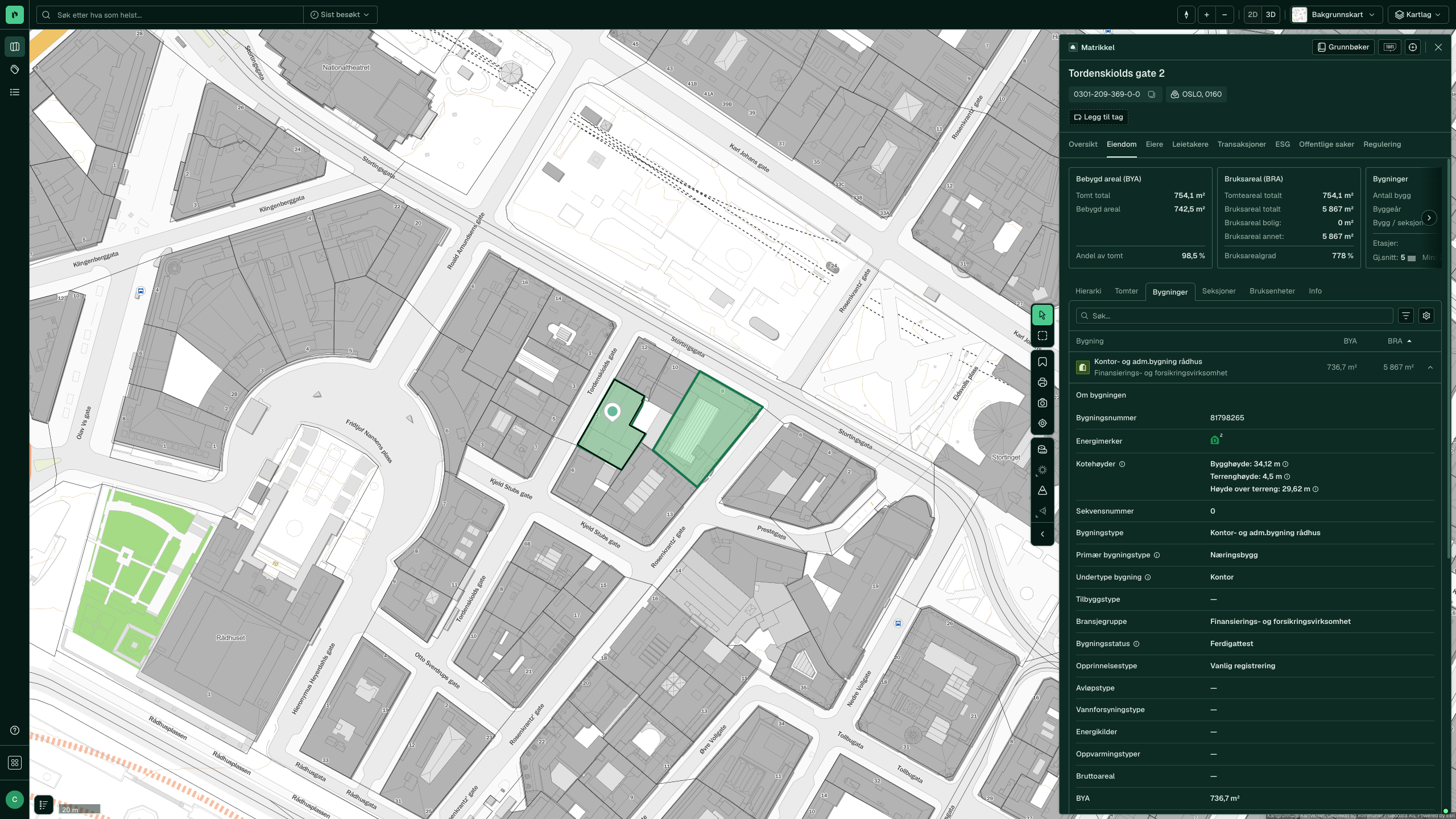Collapse the Kontor- og adm.bygning row

click(1430, 367)
